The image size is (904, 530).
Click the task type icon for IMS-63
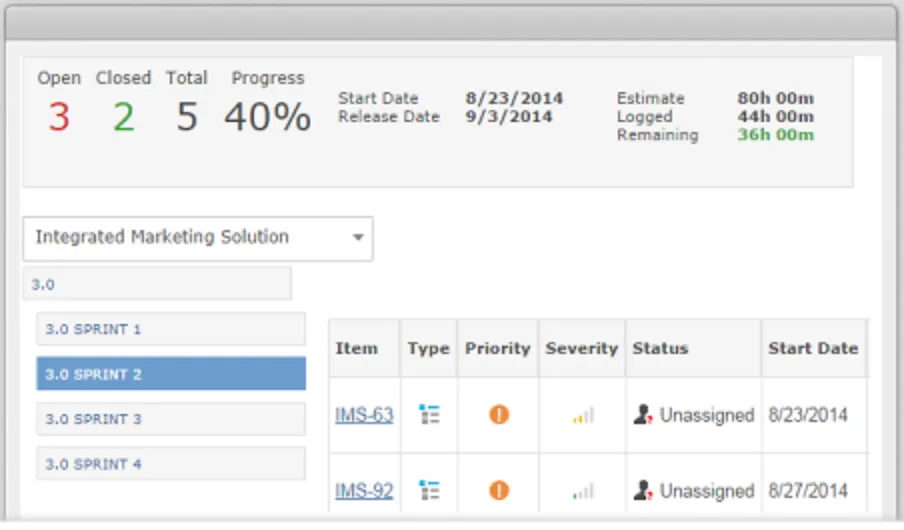pyautogui.click(x=430, y=415)
